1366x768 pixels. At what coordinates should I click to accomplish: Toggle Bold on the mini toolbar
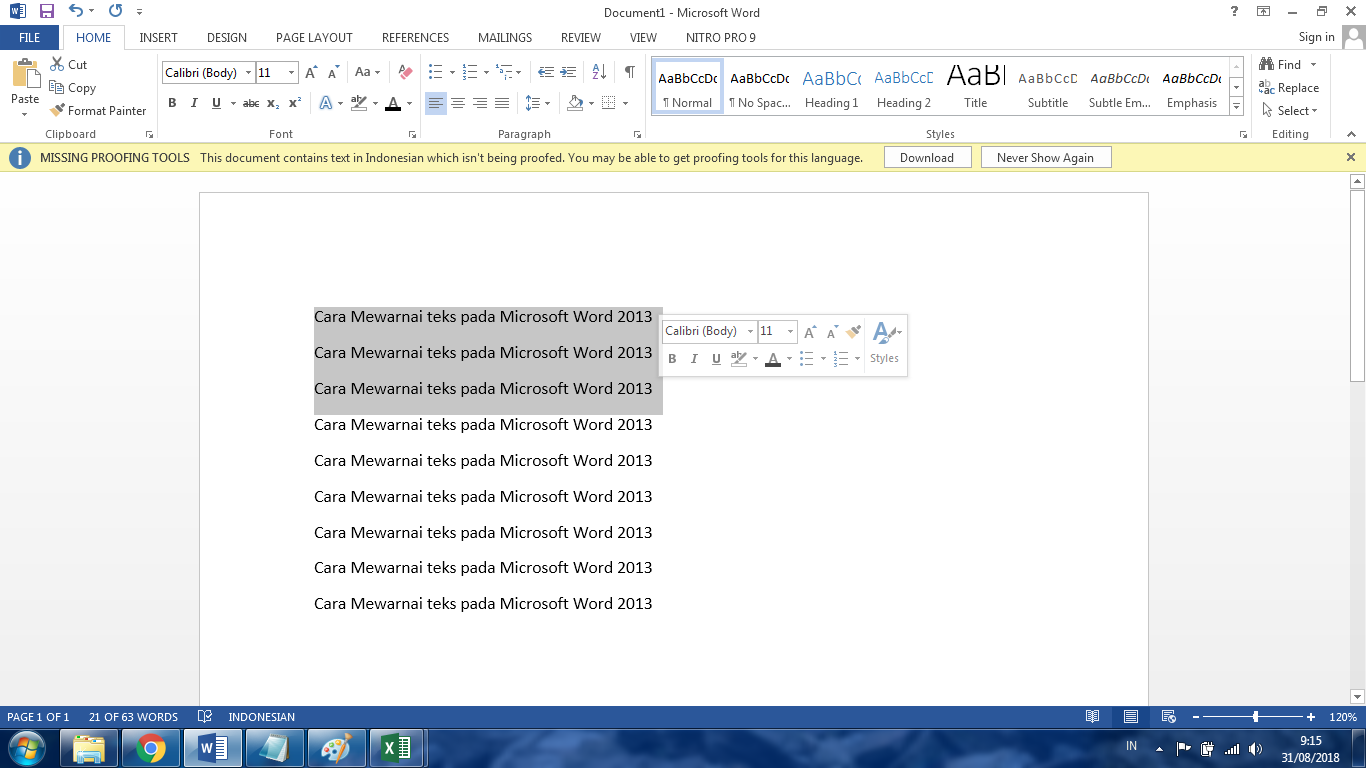672,359
